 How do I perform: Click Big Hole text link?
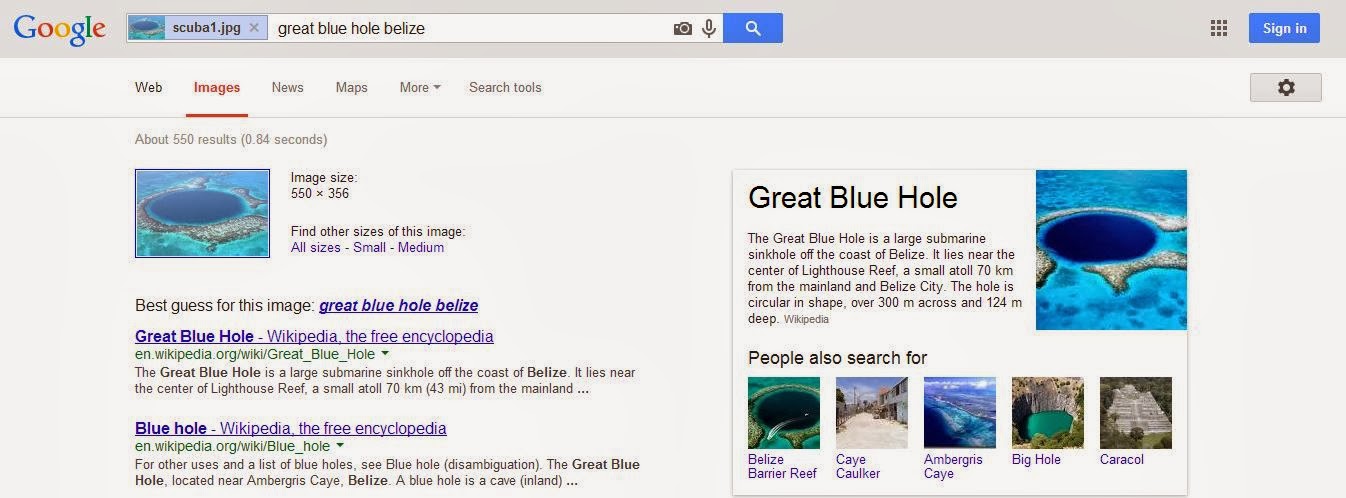tap(1036, 460)
